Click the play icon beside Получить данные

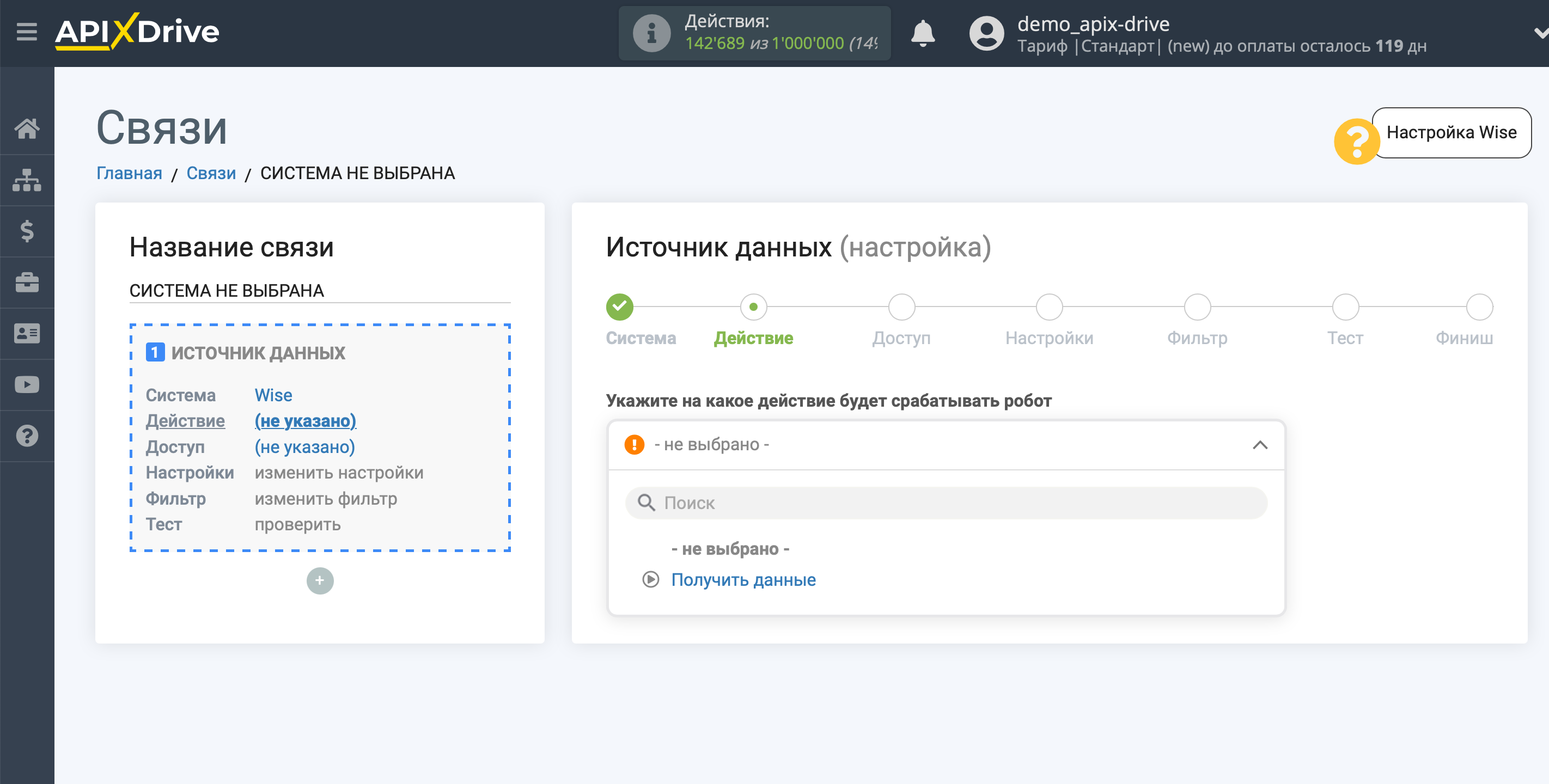[x=651, y=580]
